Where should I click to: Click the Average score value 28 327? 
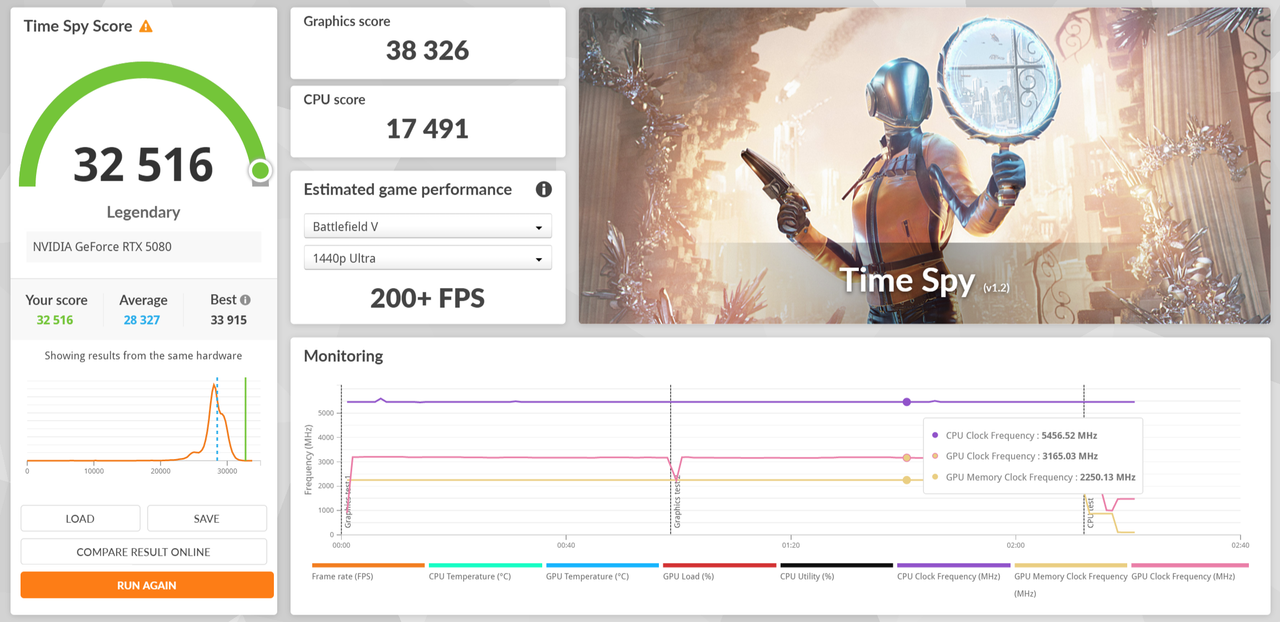[143, 320]
